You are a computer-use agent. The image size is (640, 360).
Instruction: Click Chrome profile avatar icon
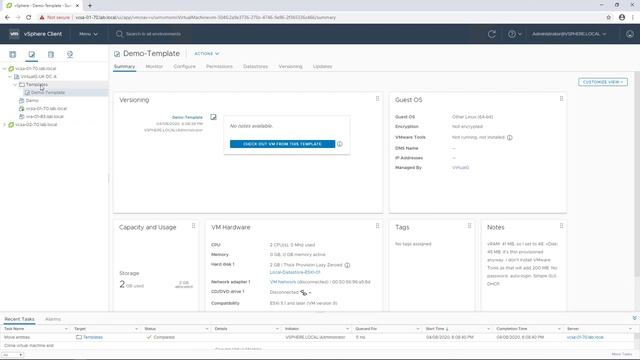point(622,18)
